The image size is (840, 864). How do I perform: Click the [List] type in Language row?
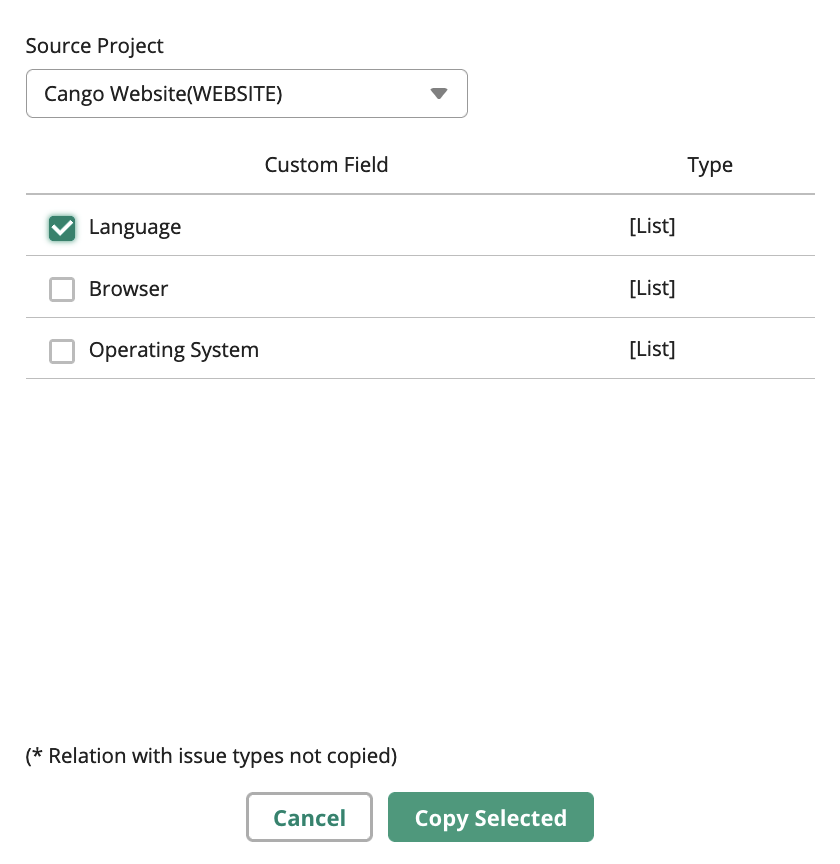652,226
